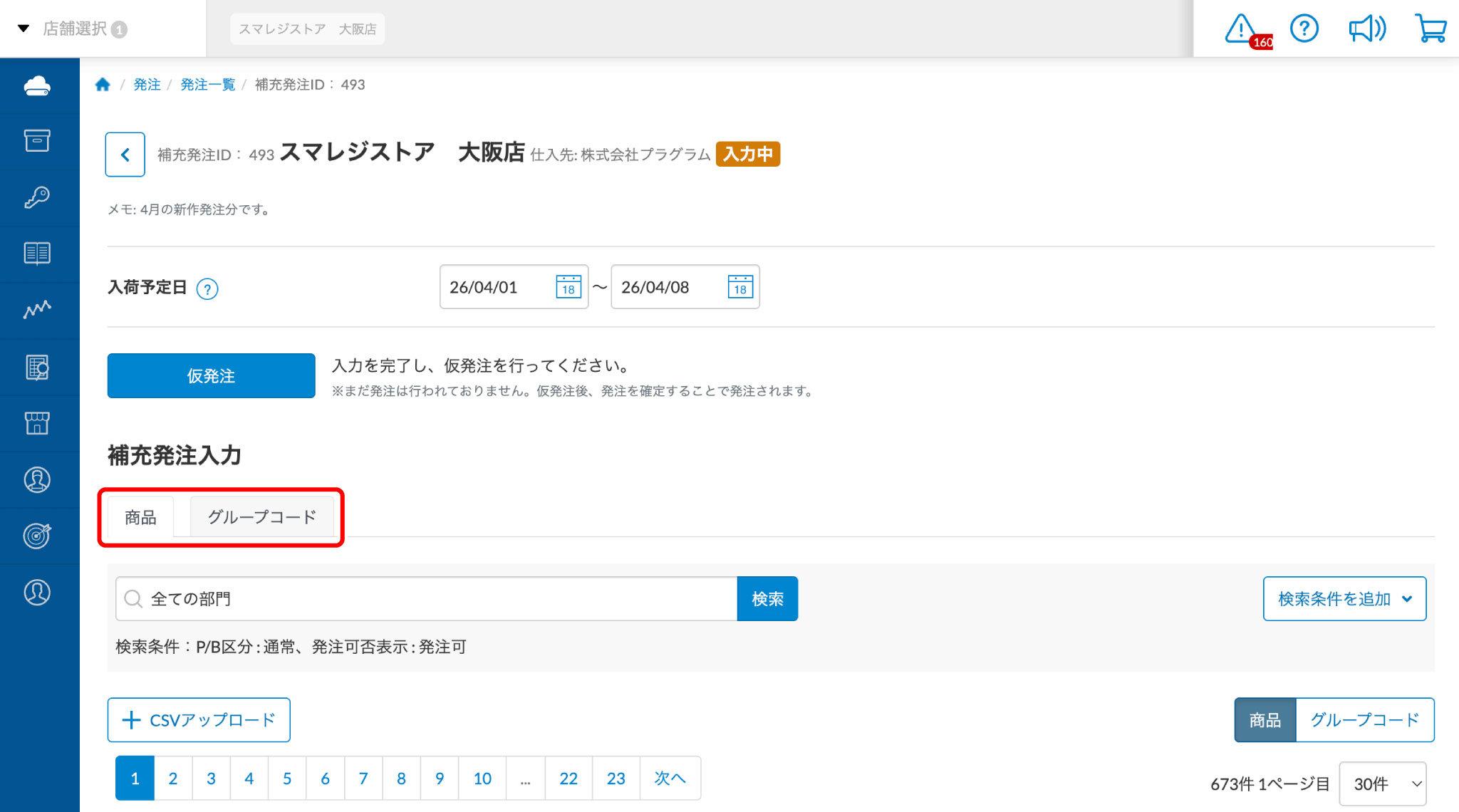Go to pagination page 8
This screenshot has height=812, width=1459.
coord(402,779)
